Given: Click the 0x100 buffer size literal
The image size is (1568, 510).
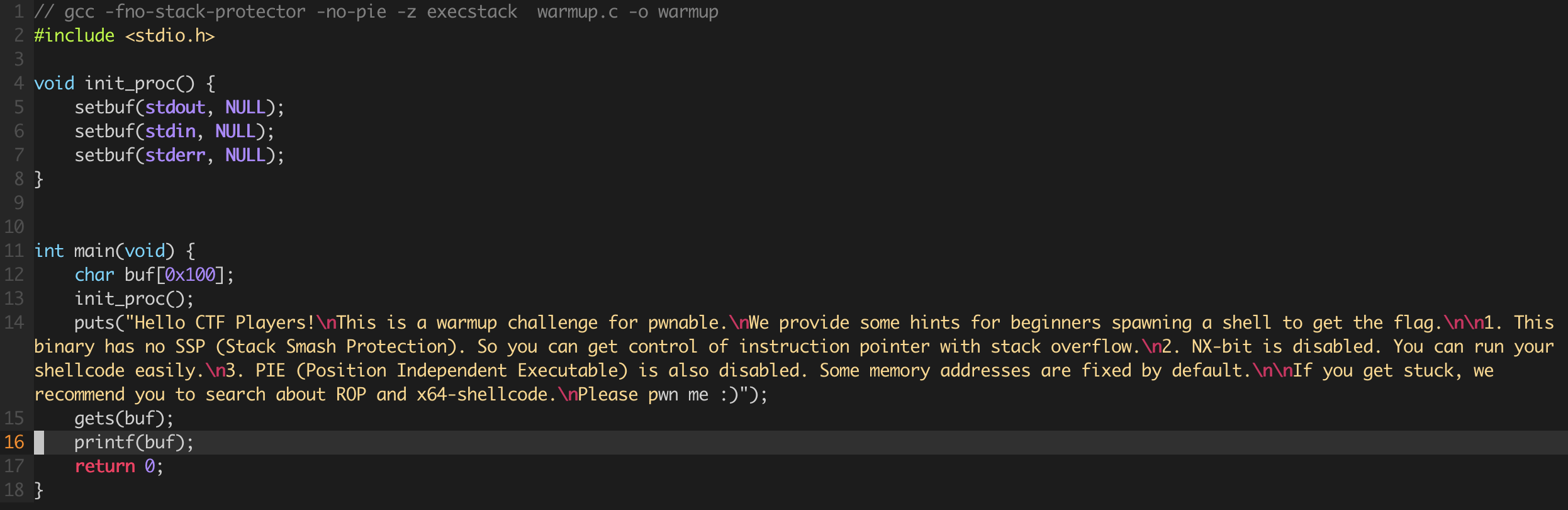Looking at the screenshot, I should pyautogui.click(x=190, y=275).
